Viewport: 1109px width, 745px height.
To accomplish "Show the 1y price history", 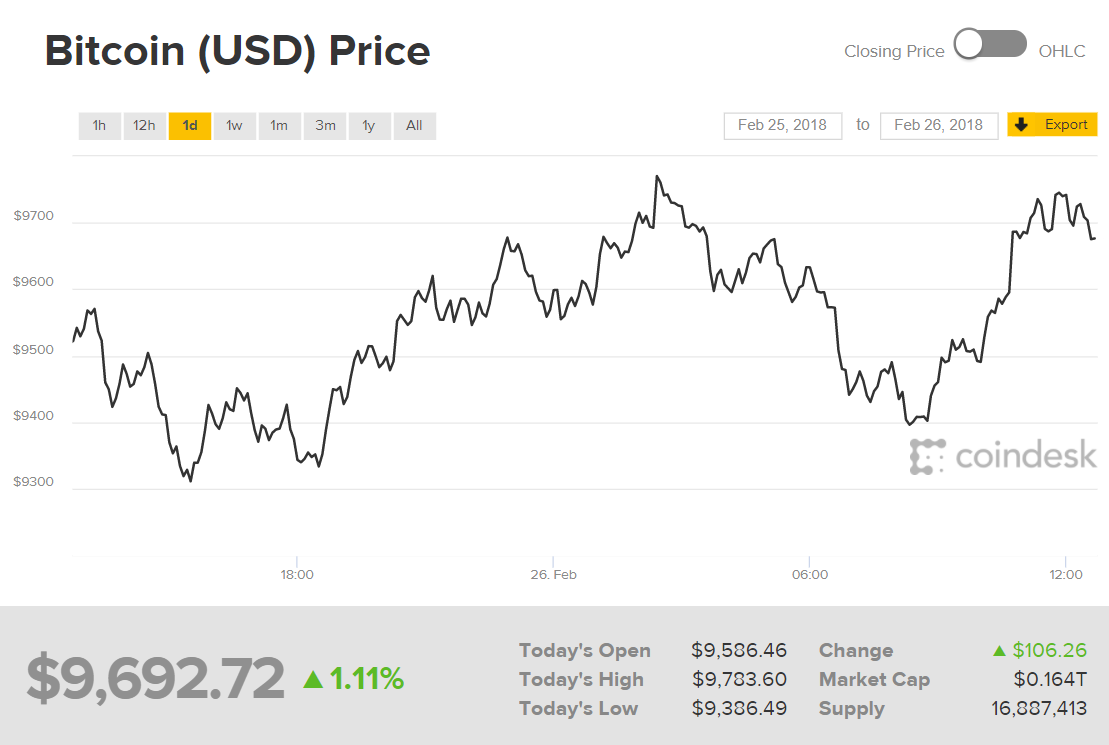I will pyautogui.click(x=369, y=125).
